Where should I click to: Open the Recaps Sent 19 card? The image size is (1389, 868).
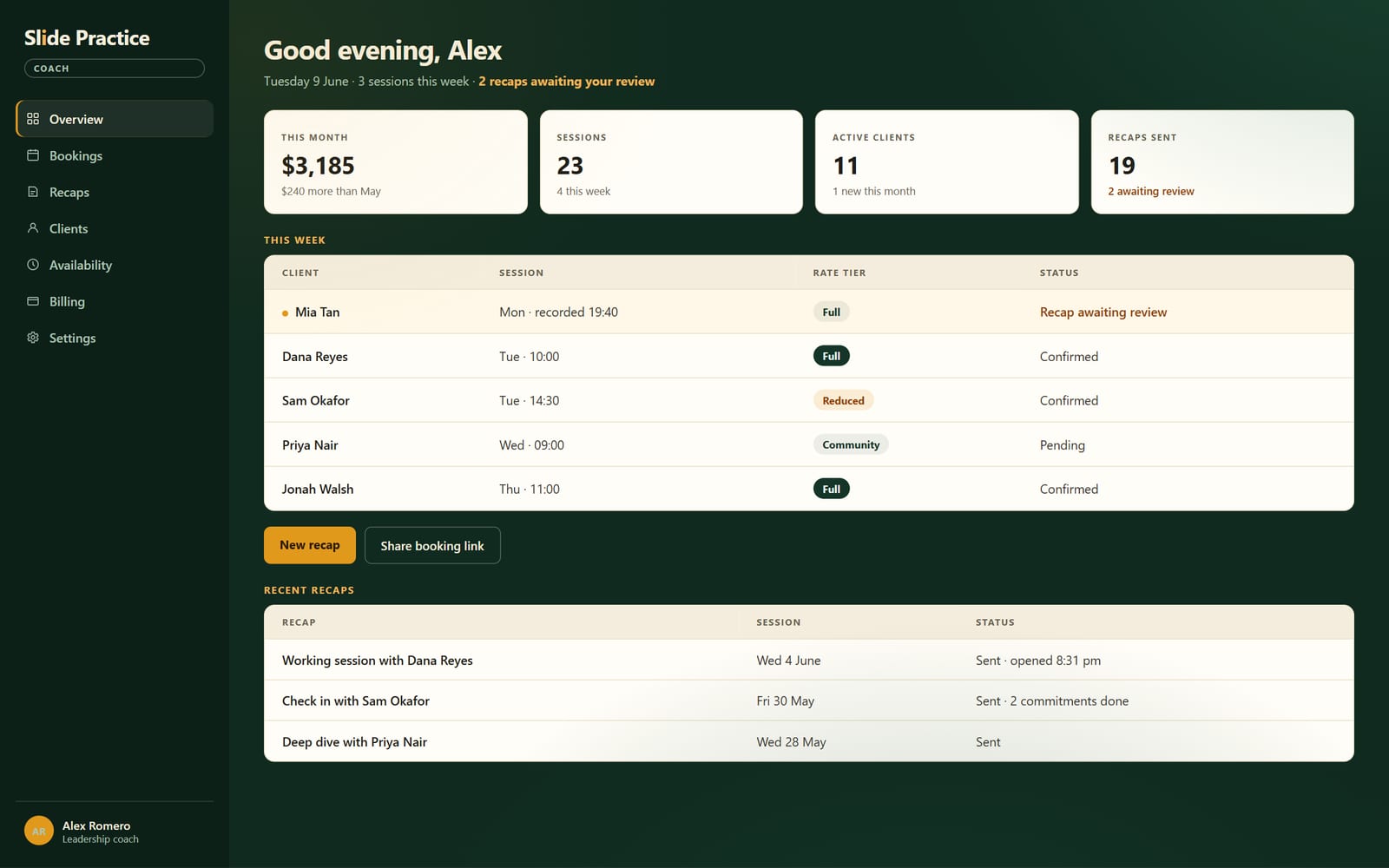tap(1222, 161)
